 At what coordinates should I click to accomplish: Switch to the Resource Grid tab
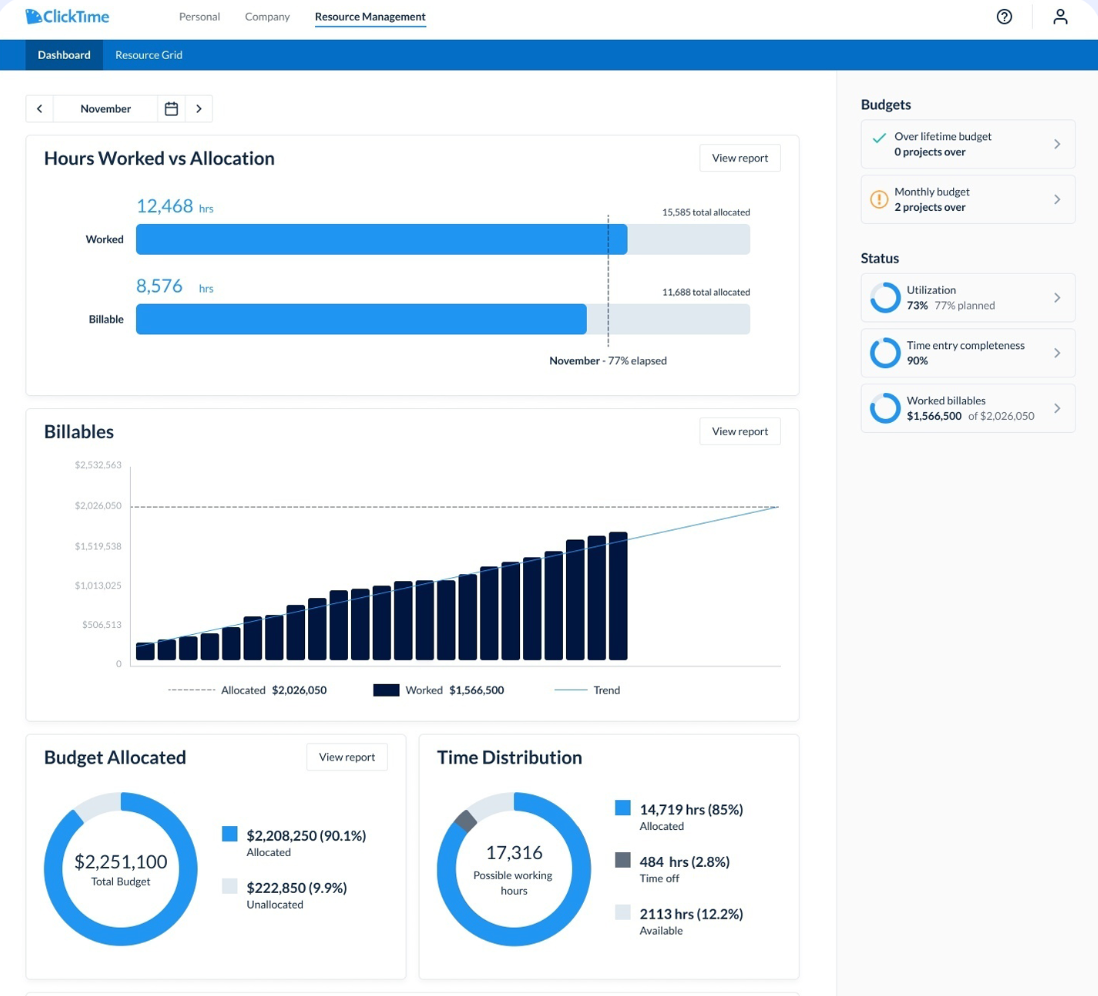[148, 55]
